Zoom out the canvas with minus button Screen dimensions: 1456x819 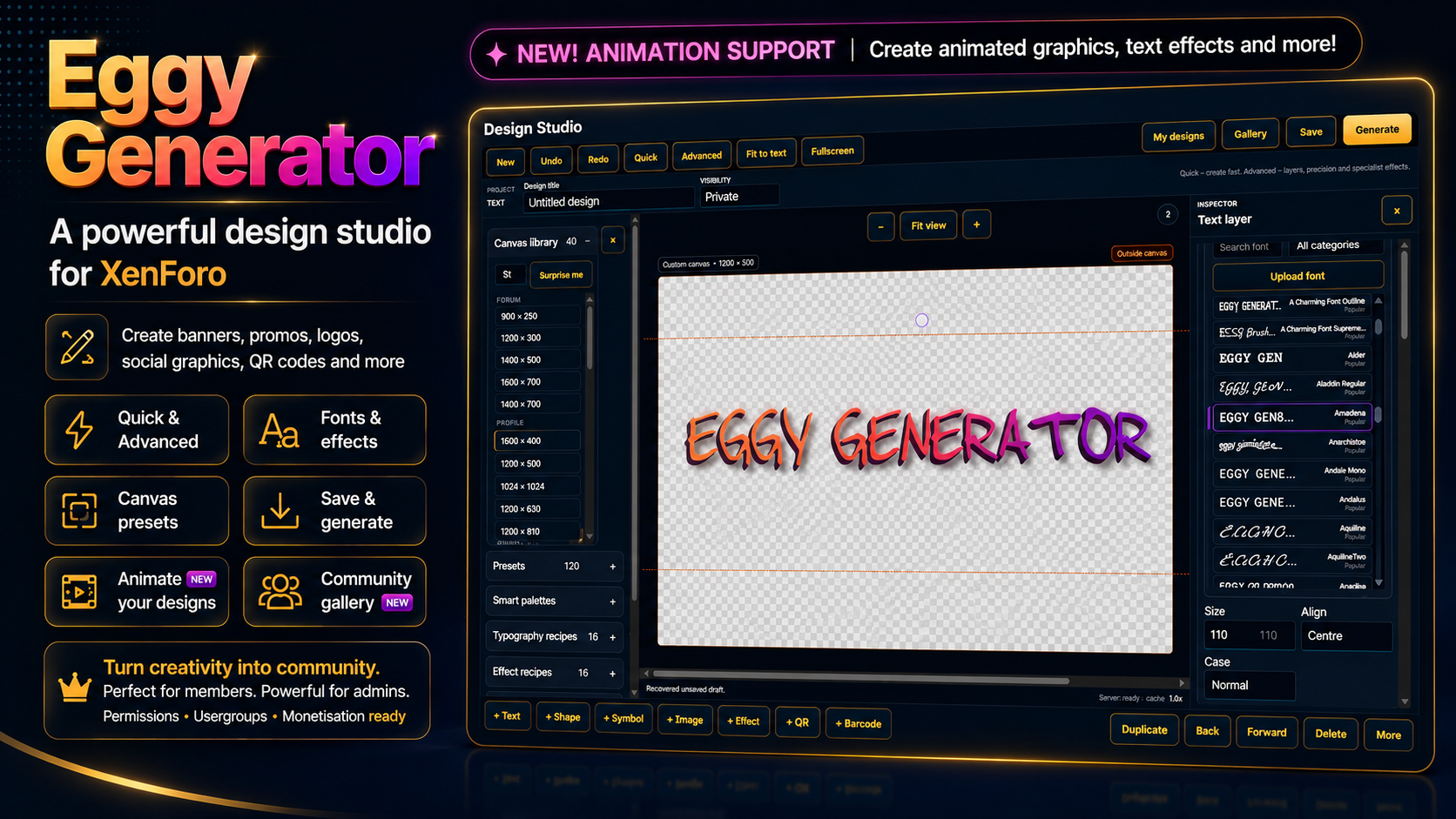point(880,227)
